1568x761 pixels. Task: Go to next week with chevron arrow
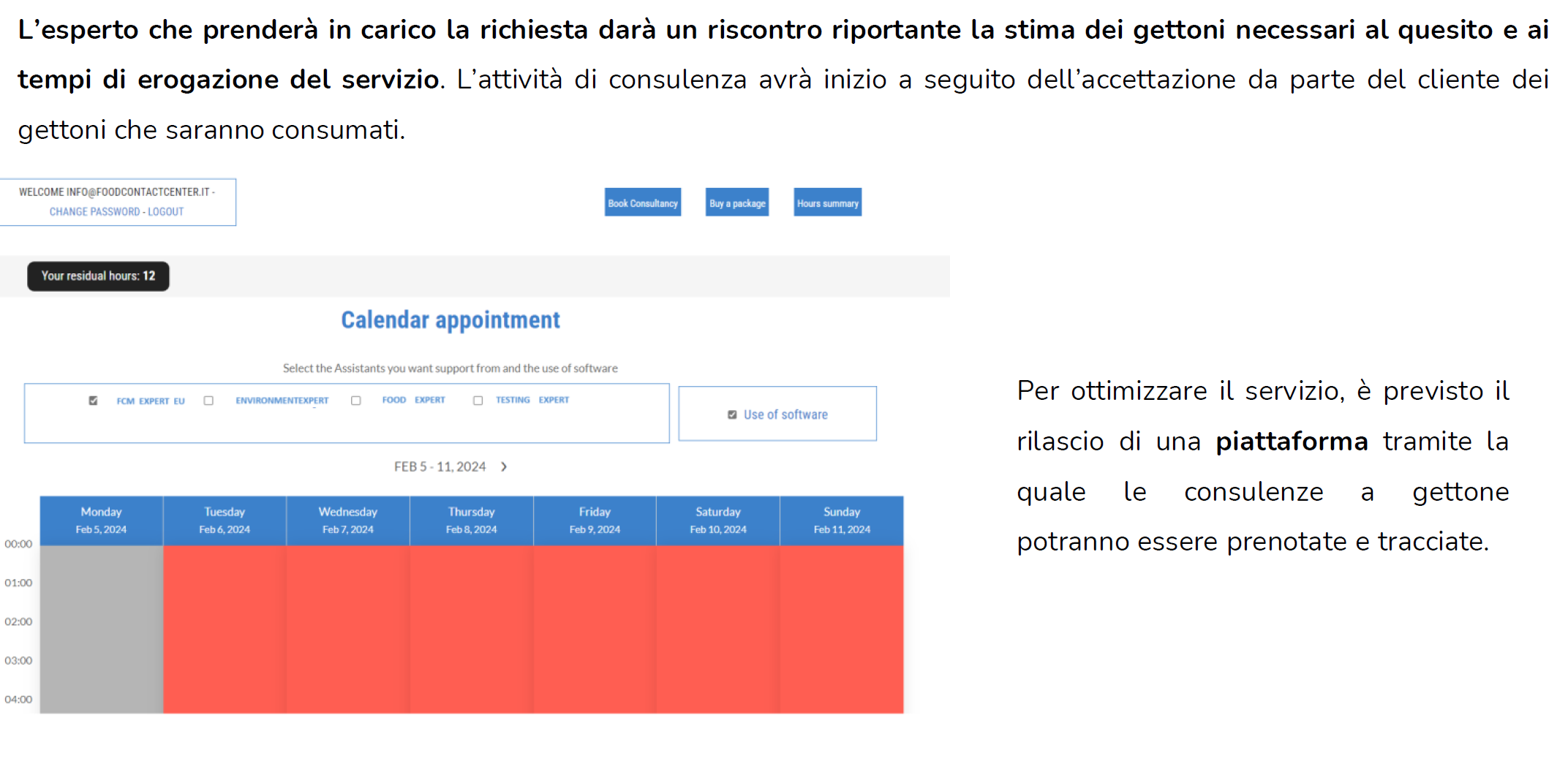[x=504, y=466]
